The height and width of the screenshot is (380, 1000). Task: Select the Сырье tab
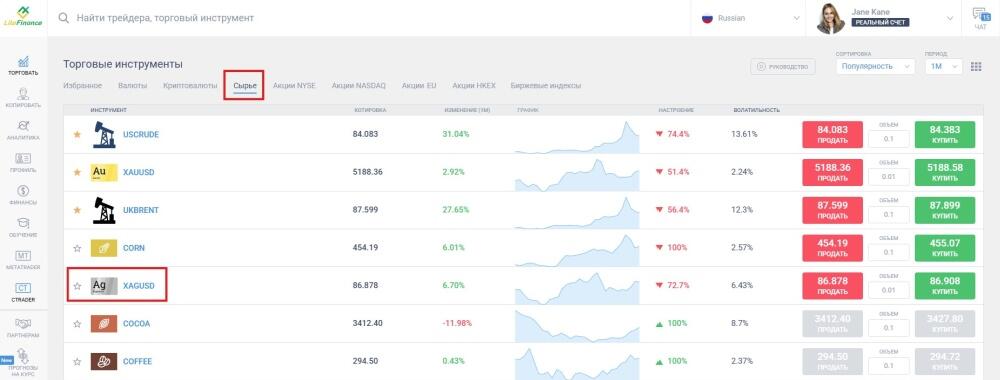click(x=245, y=85)
